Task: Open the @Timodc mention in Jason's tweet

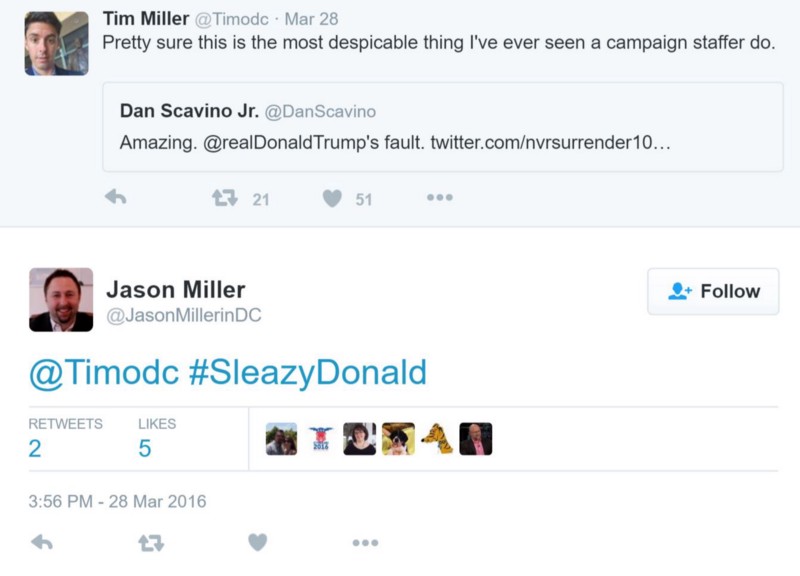Action: point(104,372)
